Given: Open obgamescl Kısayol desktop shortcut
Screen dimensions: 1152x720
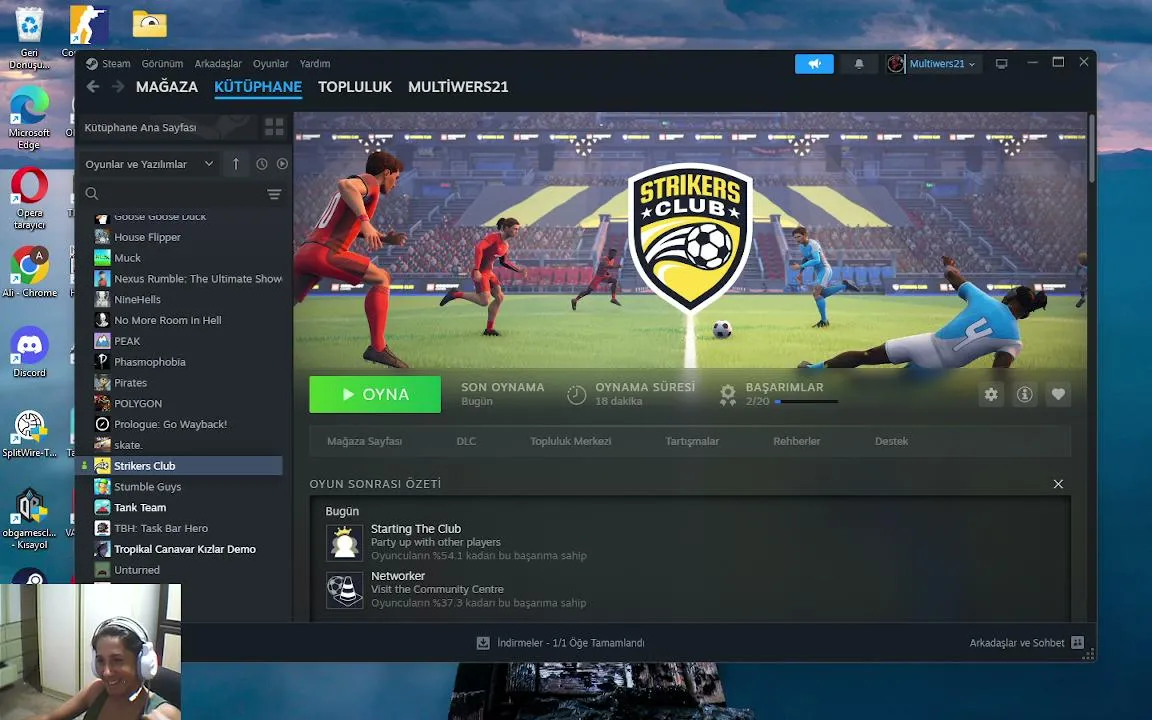Looking at the screenshot, I should (29, 518).
